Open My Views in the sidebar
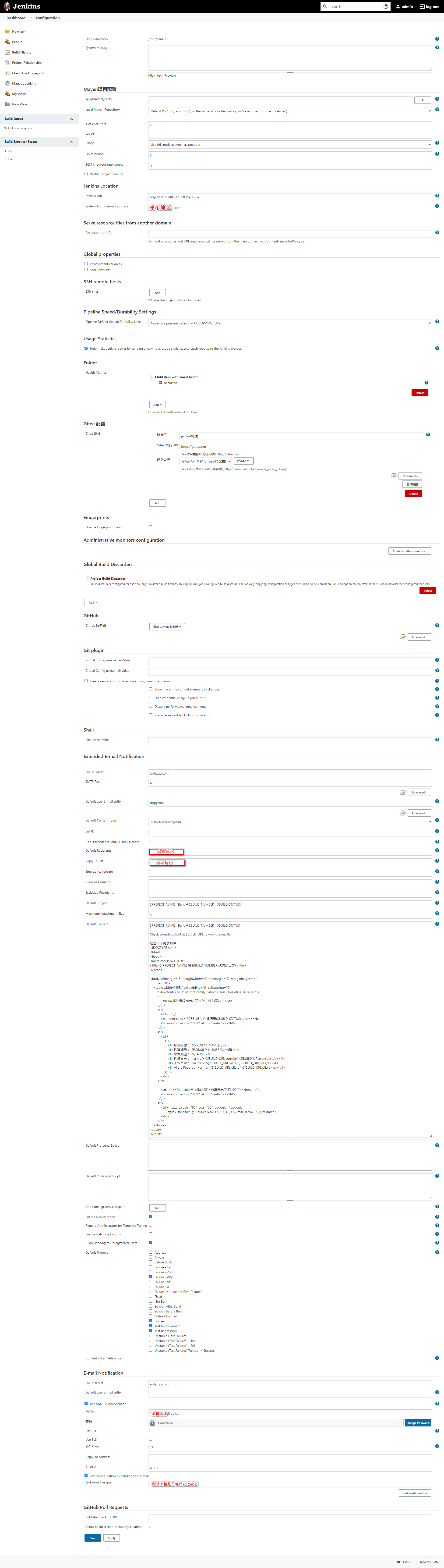Viewport: 444px width, 1568px height. tap(19, 94)
